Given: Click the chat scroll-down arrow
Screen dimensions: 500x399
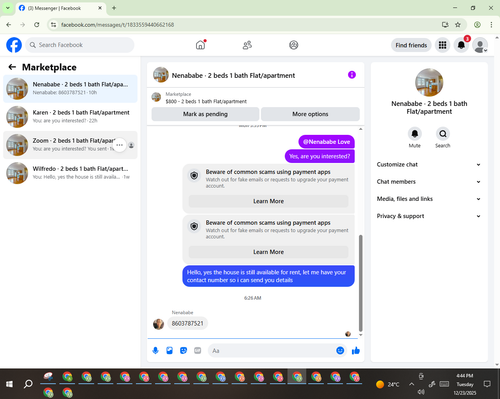Looking at the screenshot, I should tap(360, 335).
